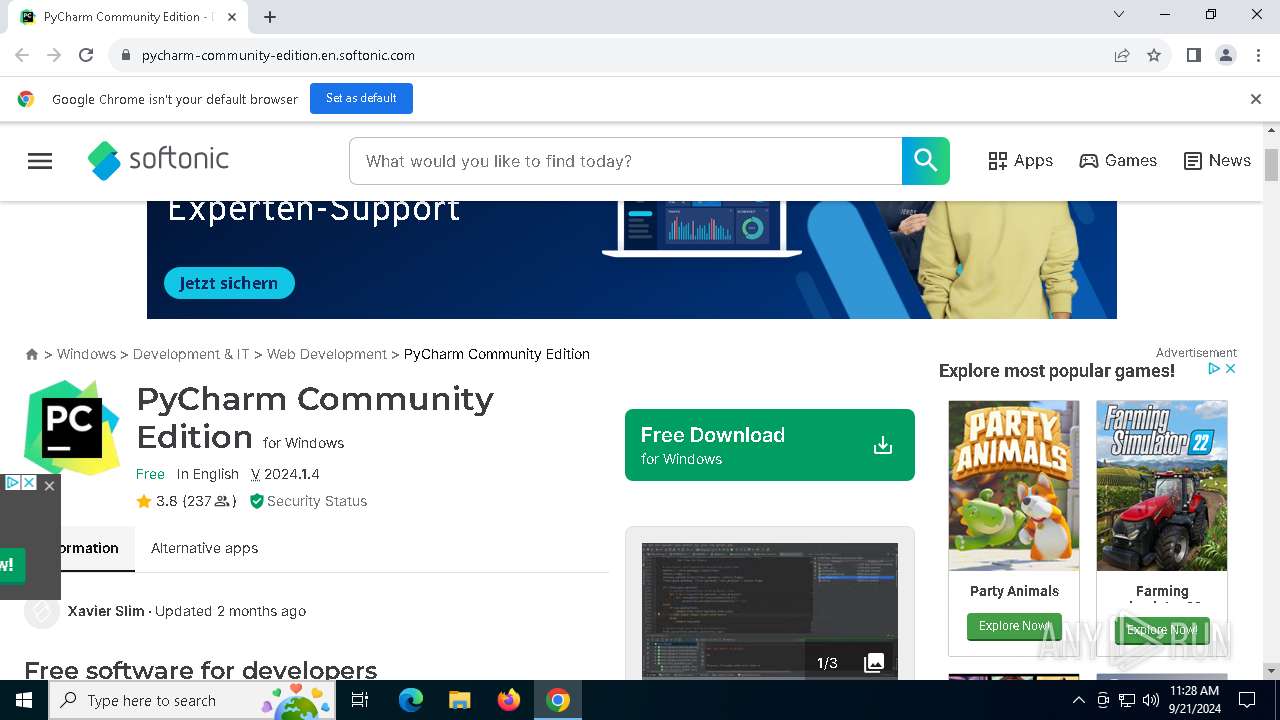The width and height of the screenshot is (1280, 720).
Task: Focus the Softonic search input field
Action: (626, 161)
